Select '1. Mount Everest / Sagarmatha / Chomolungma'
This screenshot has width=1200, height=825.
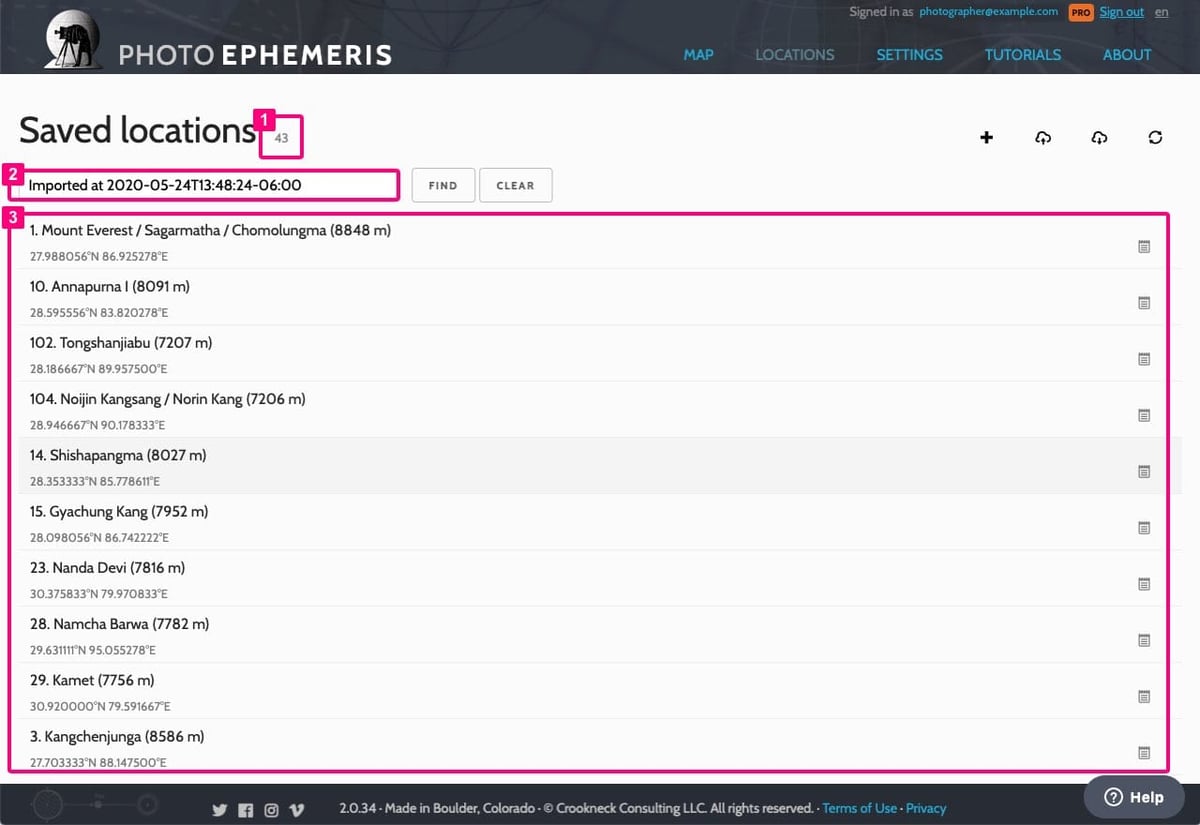[x=210, y=230]
